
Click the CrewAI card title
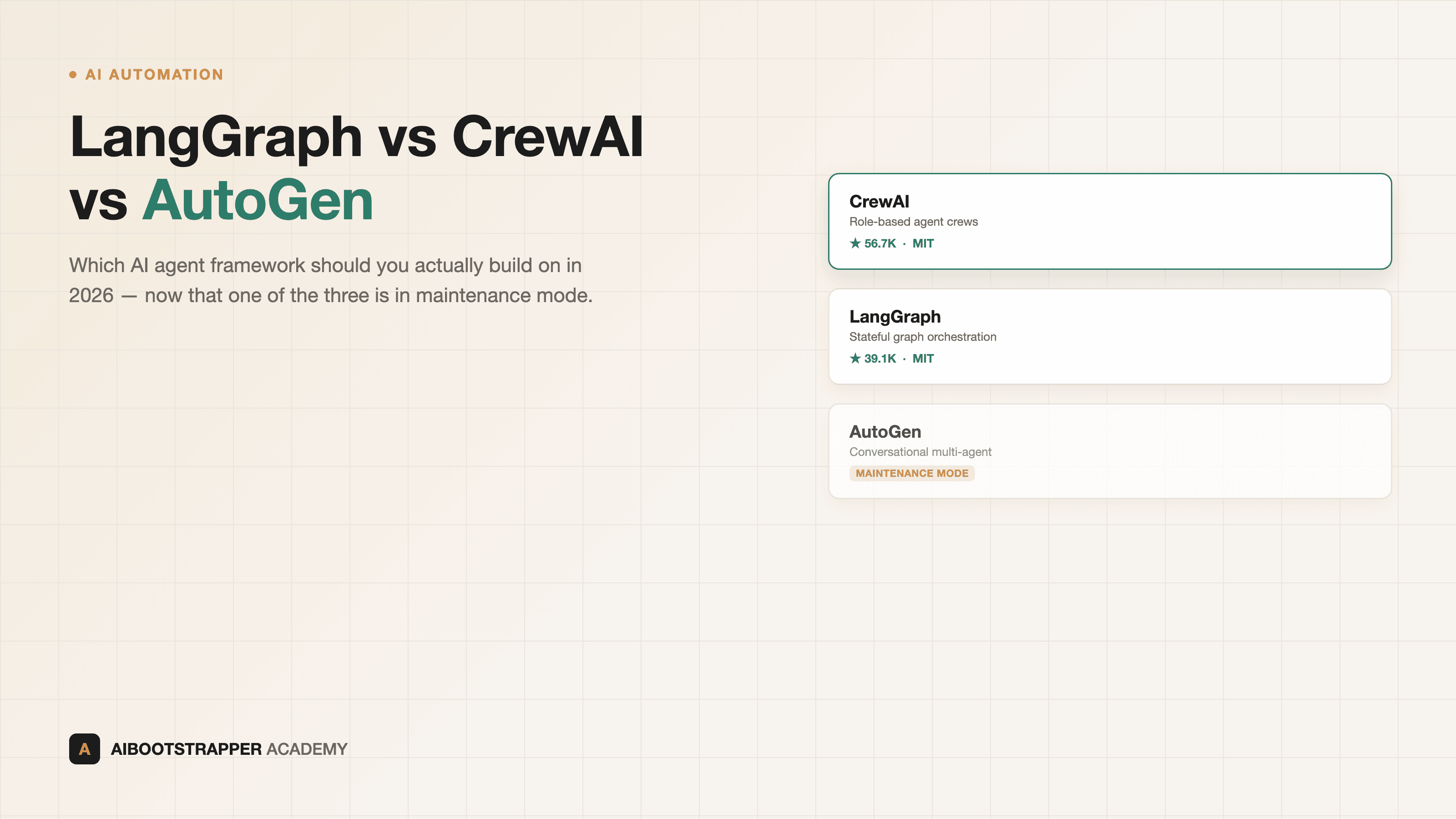879,201
